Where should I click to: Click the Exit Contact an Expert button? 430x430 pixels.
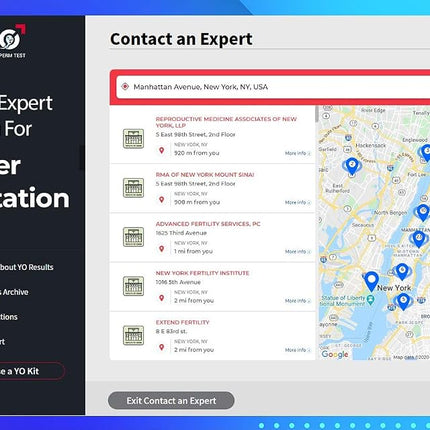(171, 400)
